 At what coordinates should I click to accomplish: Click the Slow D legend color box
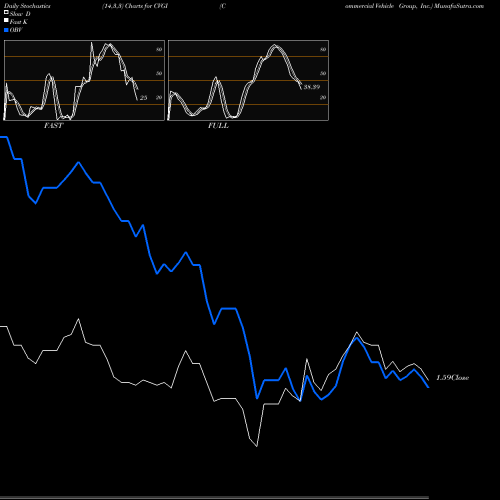6,13
